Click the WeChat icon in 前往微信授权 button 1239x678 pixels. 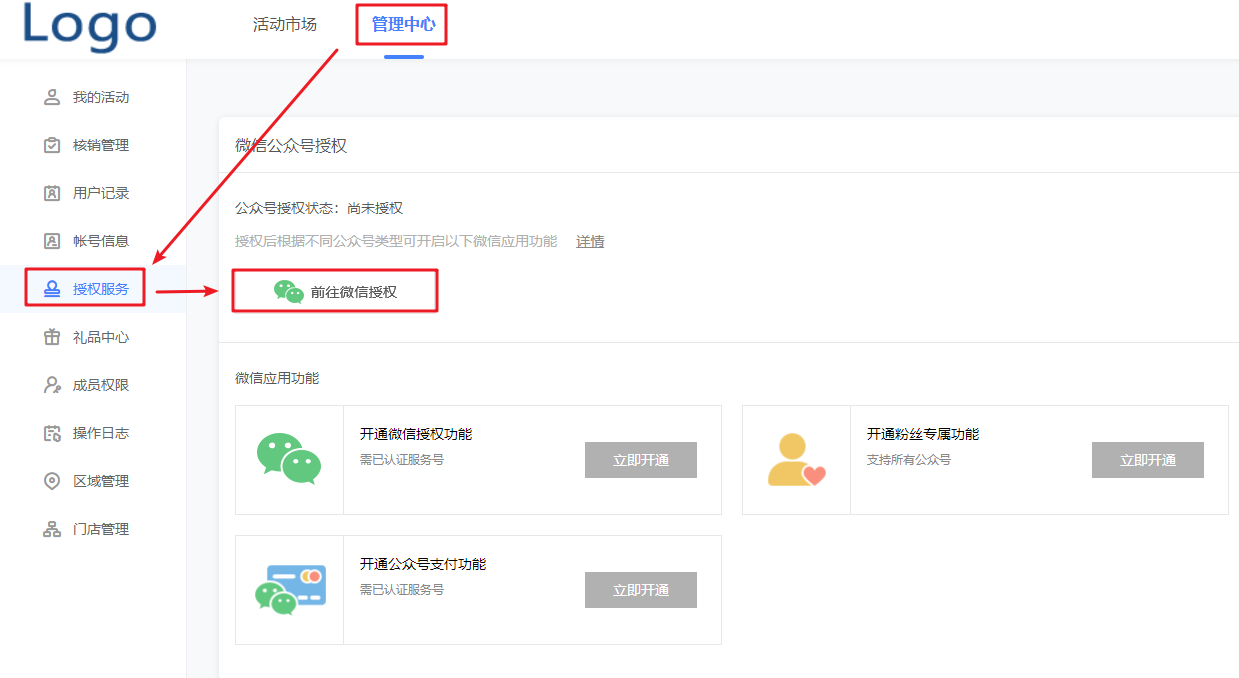(289, 291)
